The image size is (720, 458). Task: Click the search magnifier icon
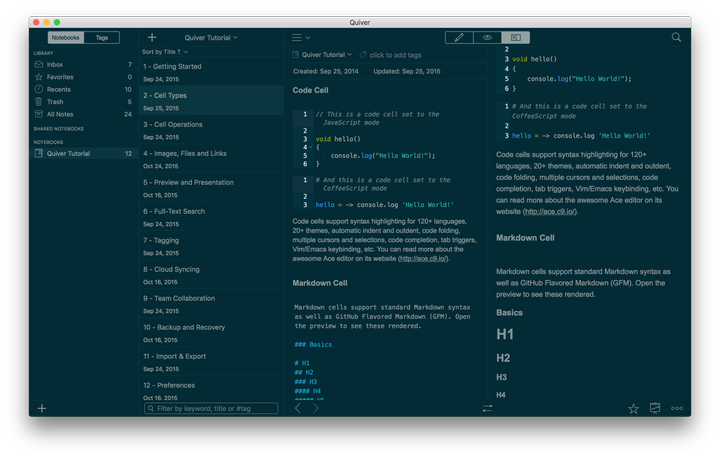[x=677, y=37]
